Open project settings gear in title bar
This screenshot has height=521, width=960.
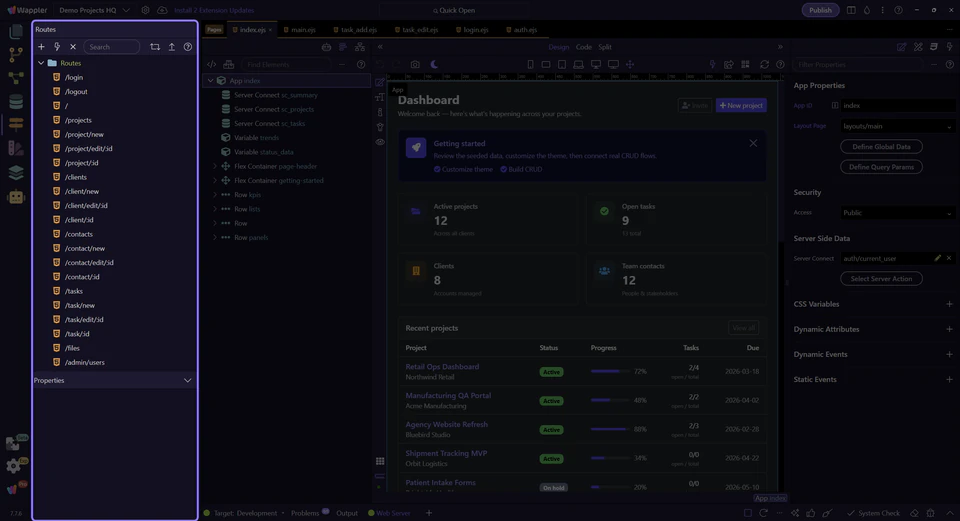point(145,10)
